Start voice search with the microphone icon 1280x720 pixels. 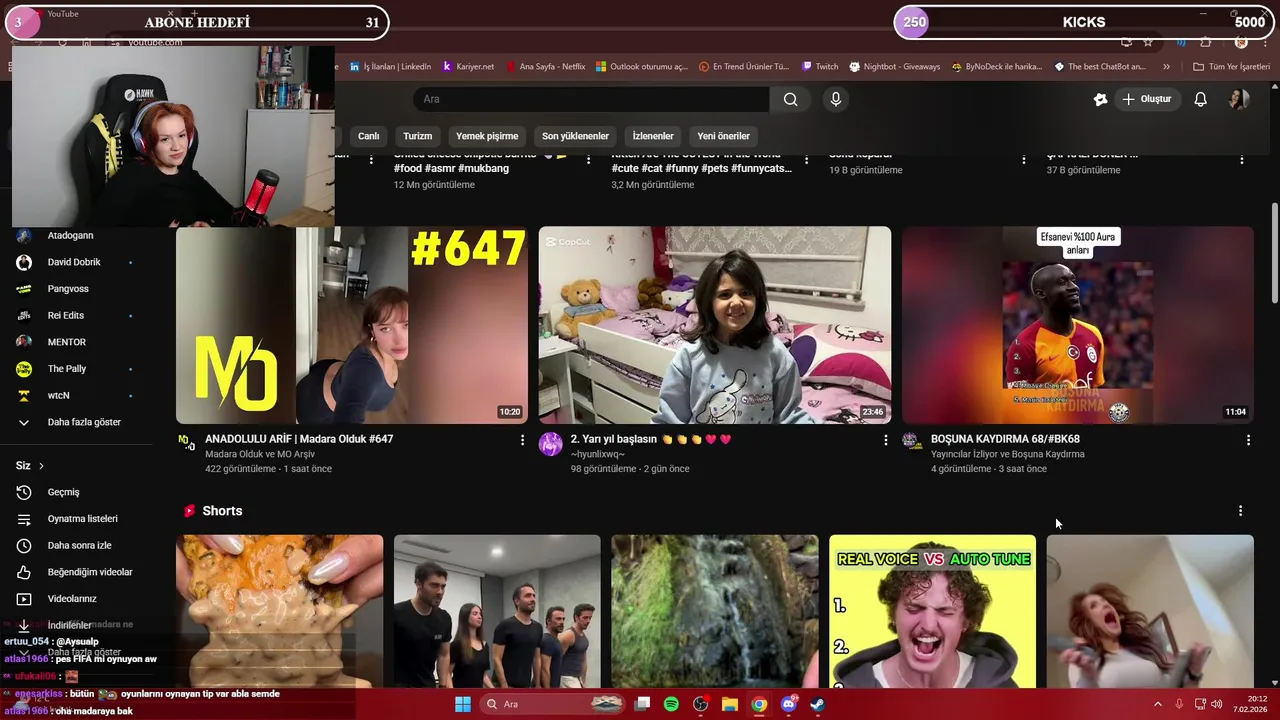[x=836, y=99]
